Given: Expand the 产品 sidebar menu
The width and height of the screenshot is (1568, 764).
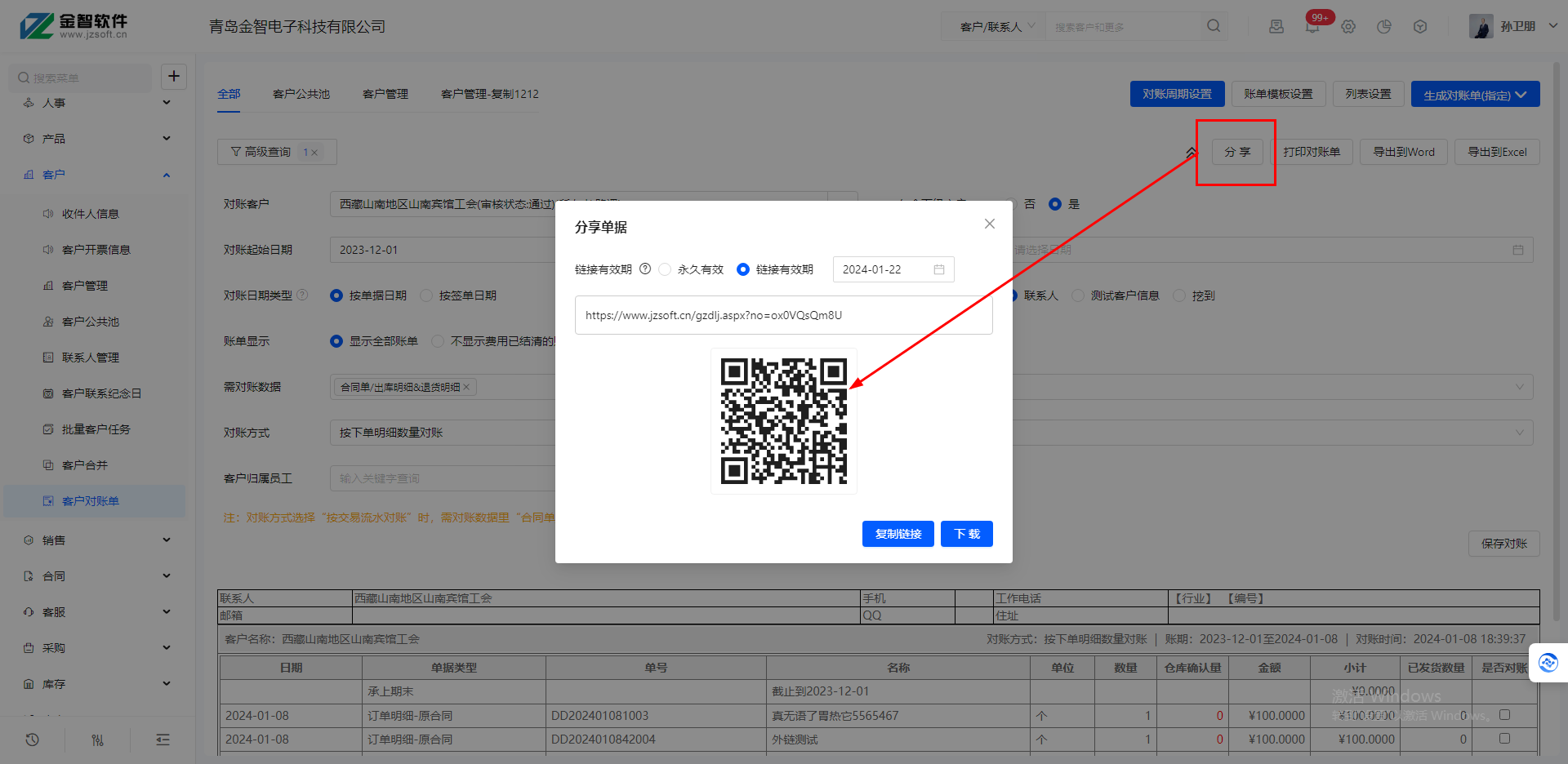Looking at the screenshot, I should point(96,139).
